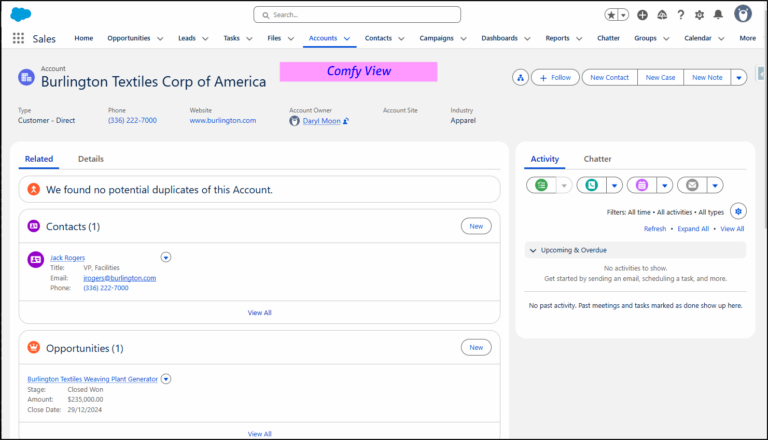
Task: Click the Daryl Moon owner avatar
Action: pos(294,121)
